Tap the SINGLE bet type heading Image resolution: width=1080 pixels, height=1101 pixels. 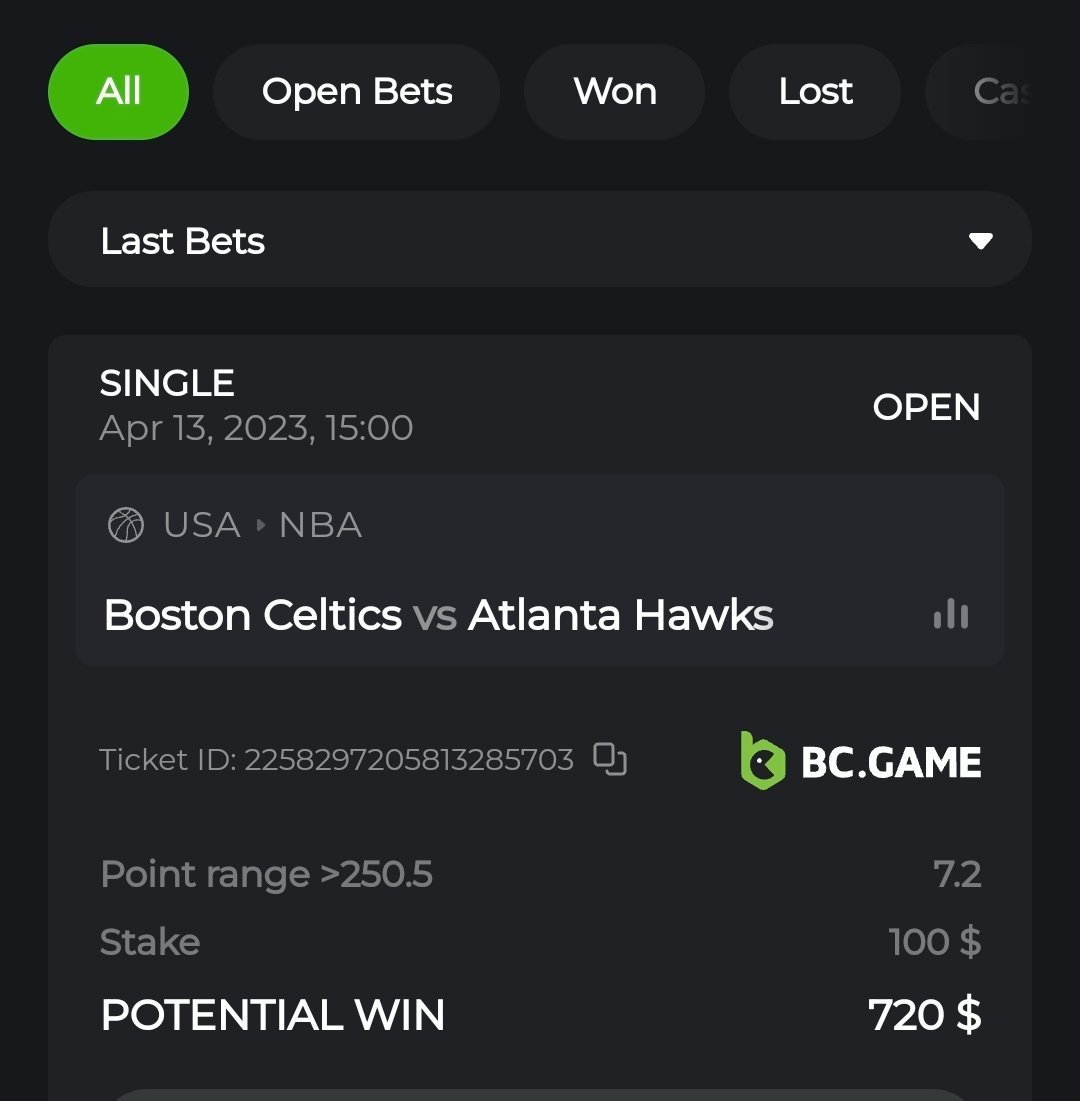[167, 383]
